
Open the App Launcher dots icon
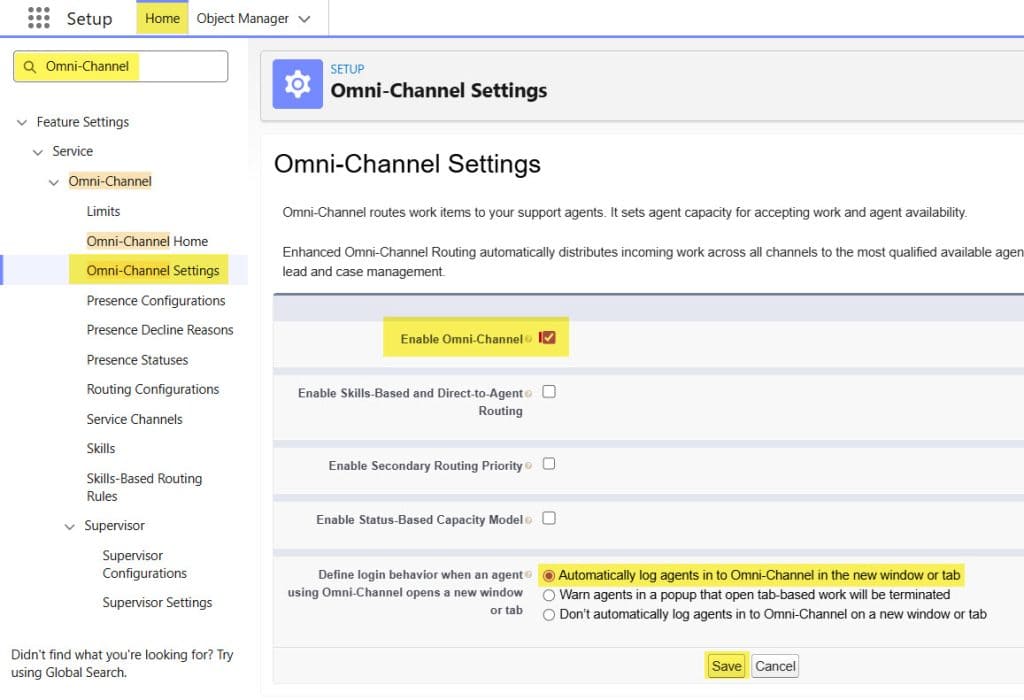pyautogui.click(x=39, y=18)
